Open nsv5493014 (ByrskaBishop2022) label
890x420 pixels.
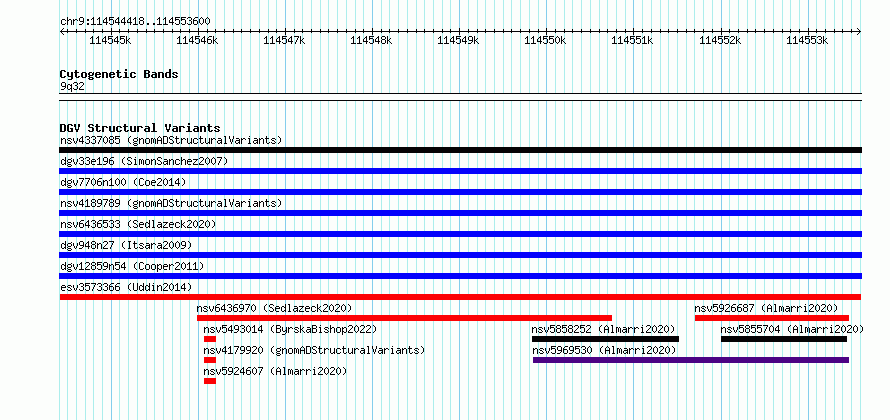point(290,329)
